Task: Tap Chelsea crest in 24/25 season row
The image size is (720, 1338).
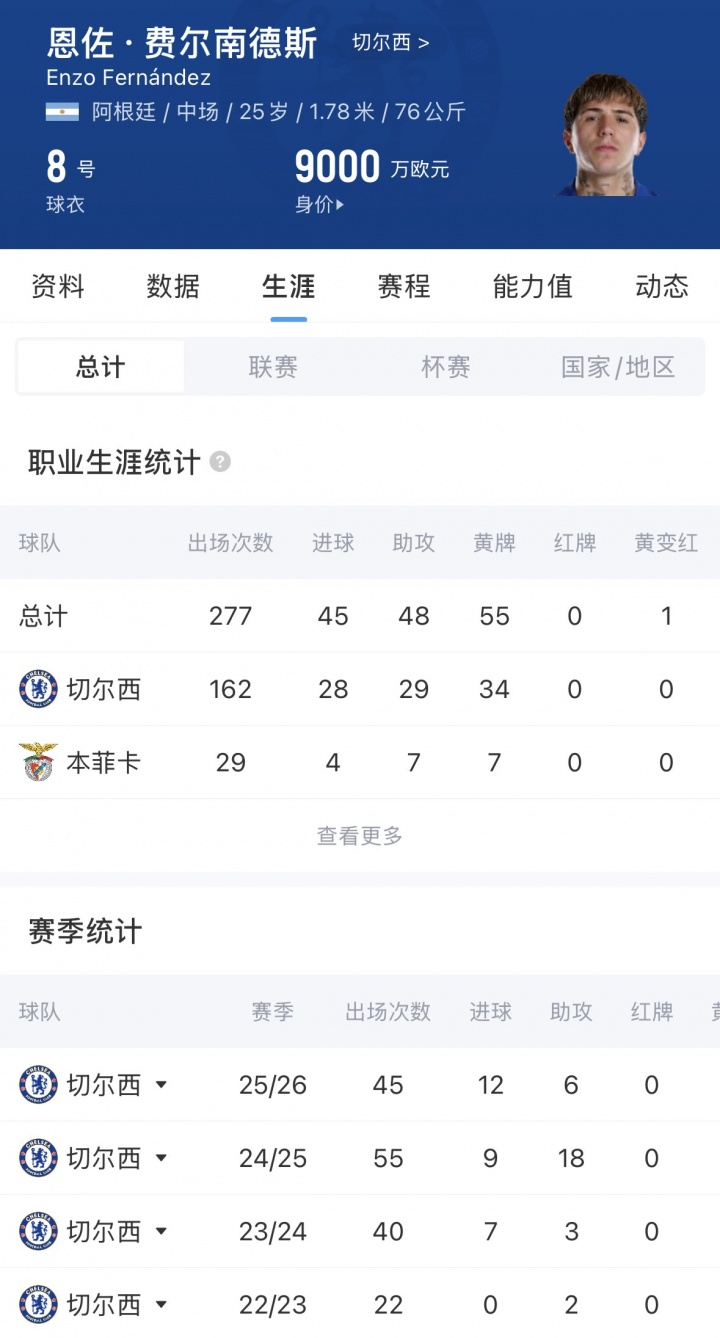Action: (x=38, y=1158)
